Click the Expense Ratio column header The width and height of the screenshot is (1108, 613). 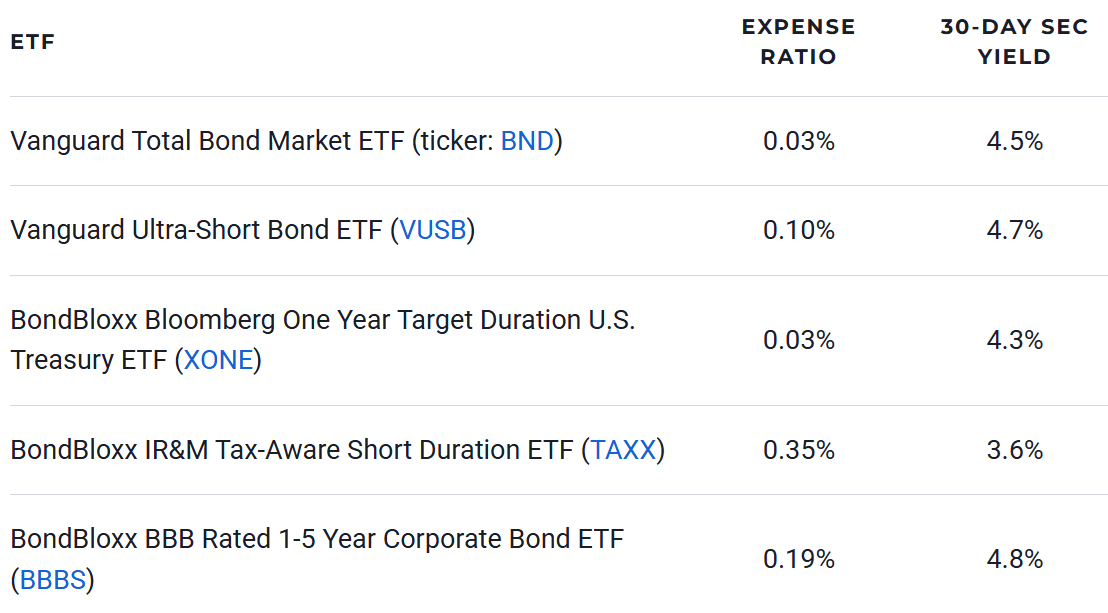point(798,42)
